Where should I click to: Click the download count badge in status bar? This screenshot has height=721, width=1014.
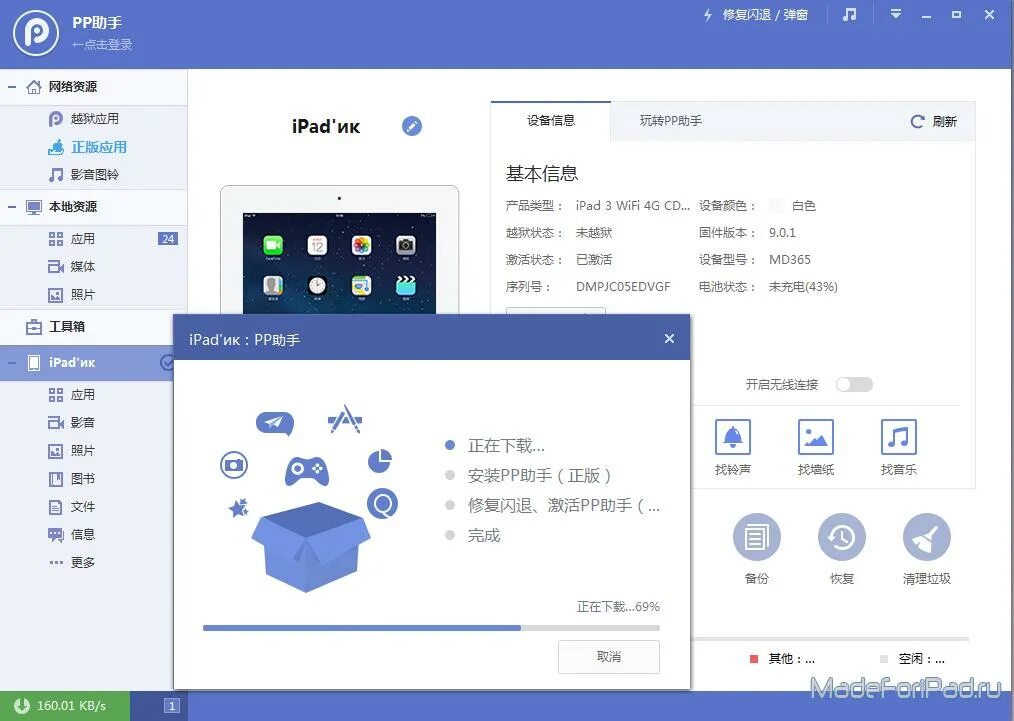(x=171, y=706)
